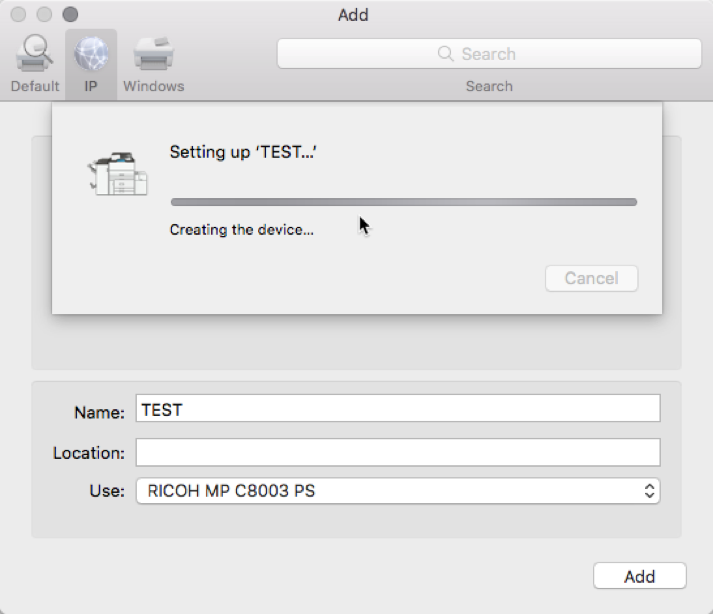714x614 pixels.
Task: Click the Search field in the toolbar
Action: [489, 54]
